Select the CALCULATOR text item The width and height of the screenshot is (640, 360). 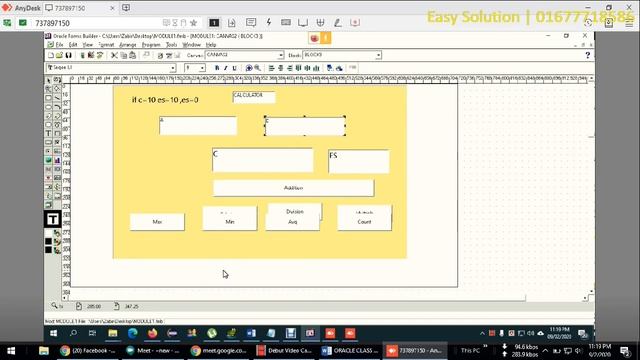(x=254, y=97)
